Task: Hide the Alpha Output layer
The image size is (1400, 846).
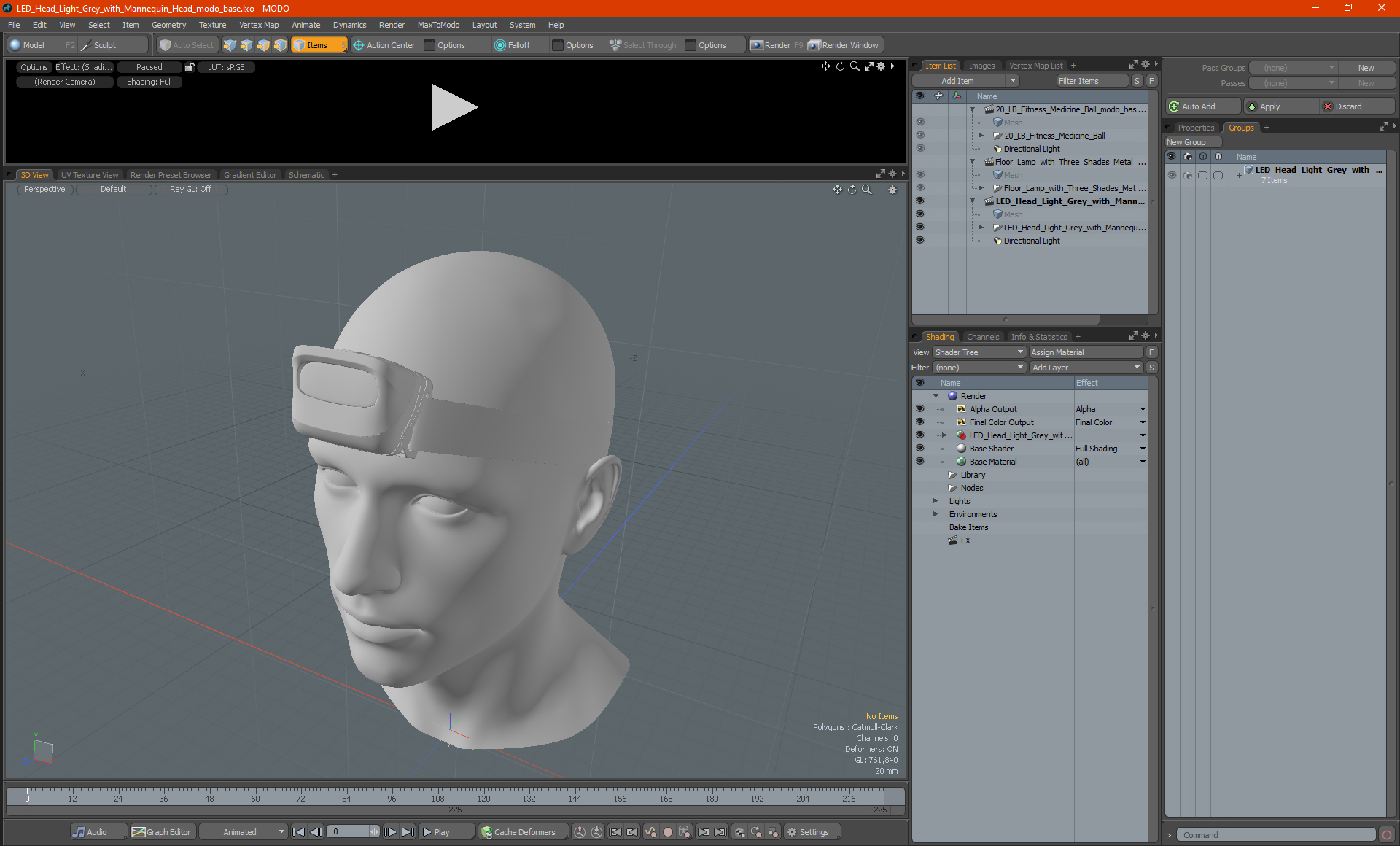Action: (x=919, y=409)
